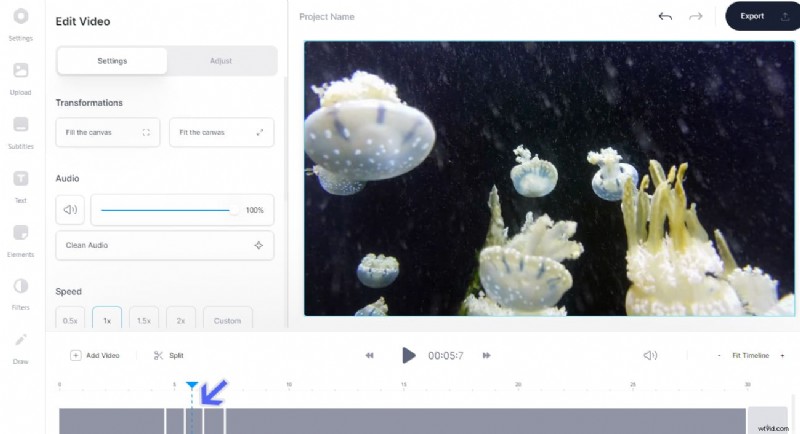Image resolution: width=800 pixels, height=434 pixels.
Task: Skip backward with rewind control
Action: (369, 355)
